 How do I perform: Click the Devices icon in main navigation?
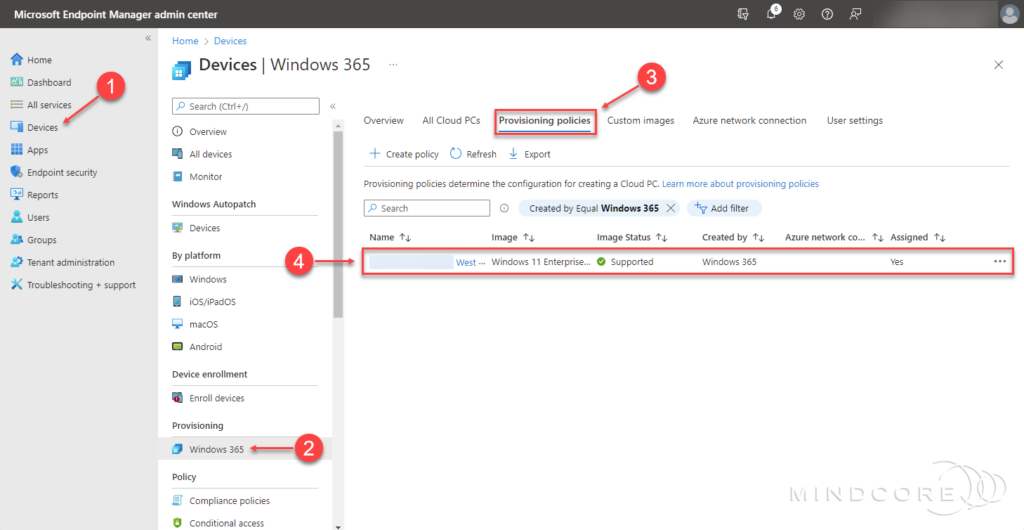[x=17, y=127]
